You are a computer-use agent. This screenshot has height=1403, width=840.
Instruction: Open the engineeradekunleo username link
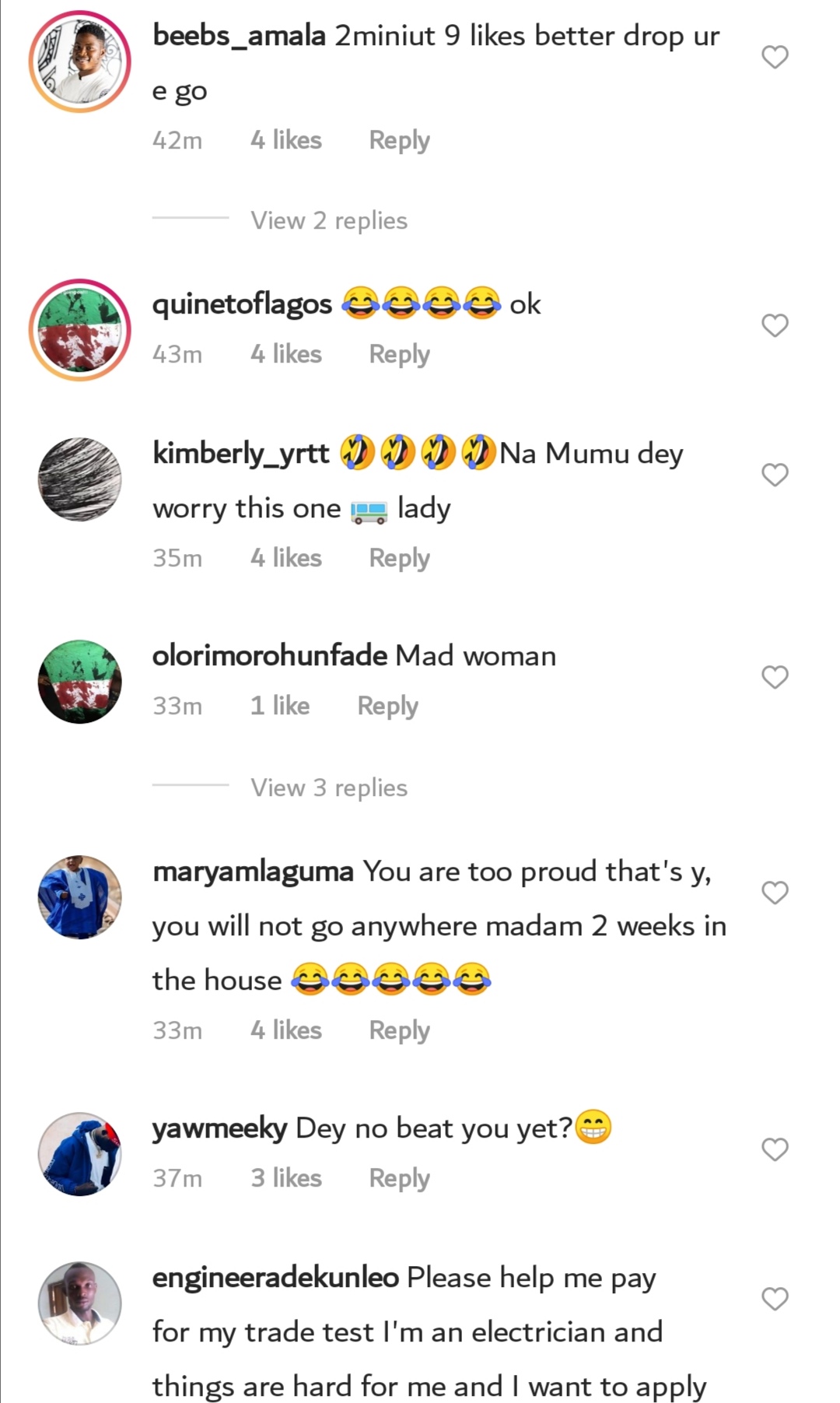click(x=275, y=1278)
